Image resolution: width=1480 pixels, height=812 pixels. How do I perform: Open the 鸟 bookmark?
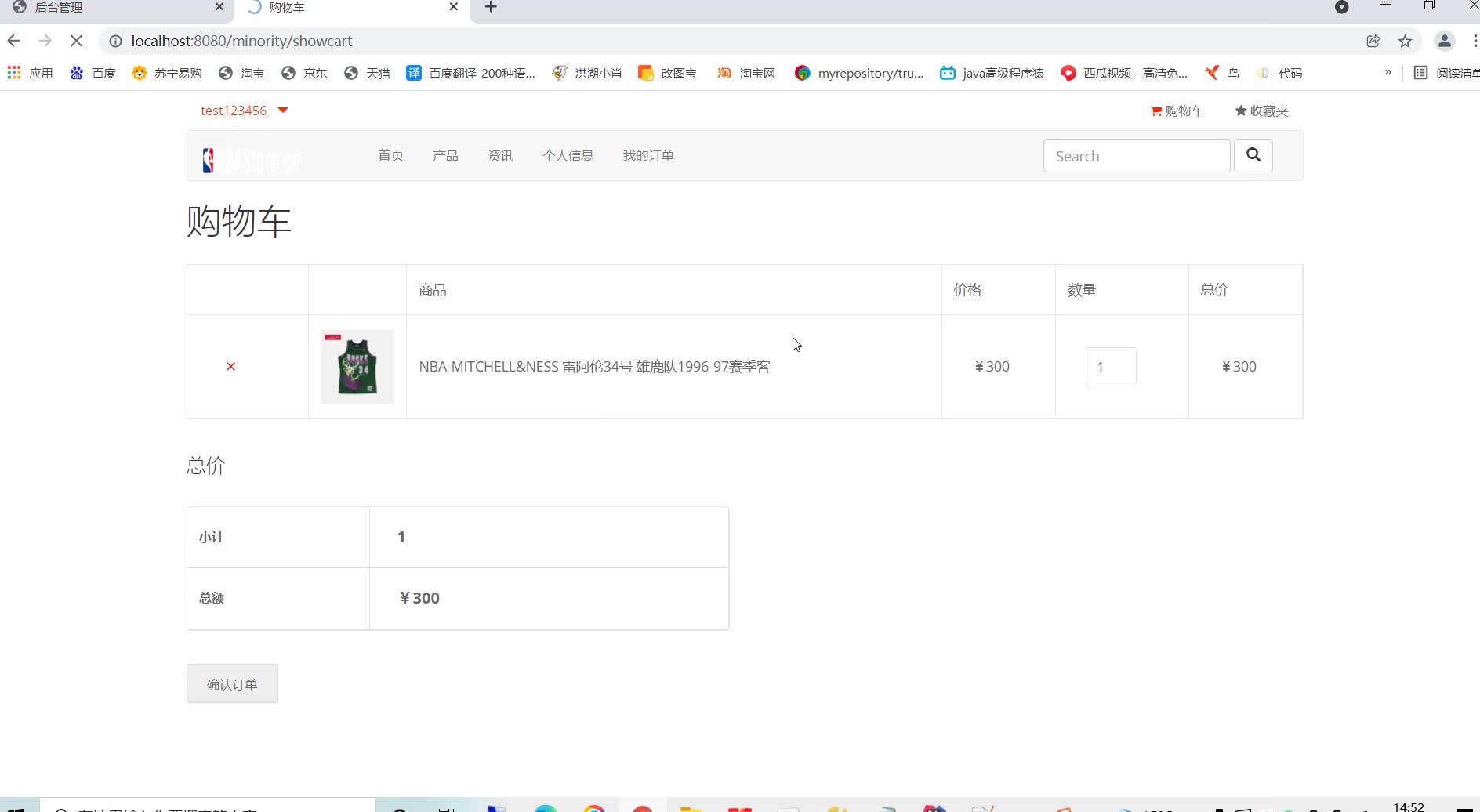pyautogui.click(x=1223, y=73)
